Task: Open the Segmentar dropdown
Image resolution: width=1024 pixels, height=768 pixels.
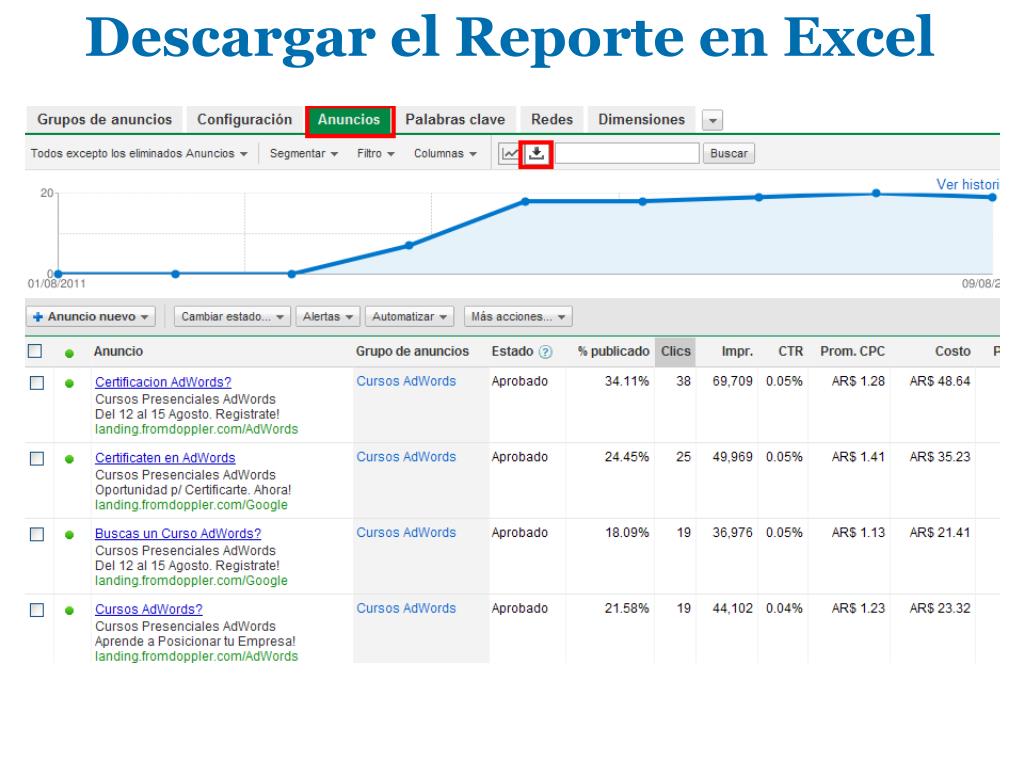Action: [304, 153]
